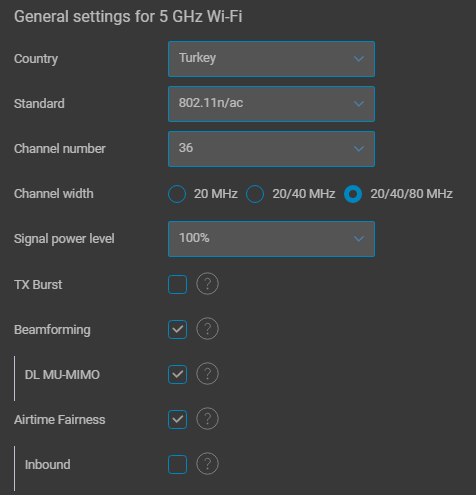The width and height of the screenshot is (476, 495).
Task: Turn off Airtime Fairness checkbox
Action: [x=177, y=419]
